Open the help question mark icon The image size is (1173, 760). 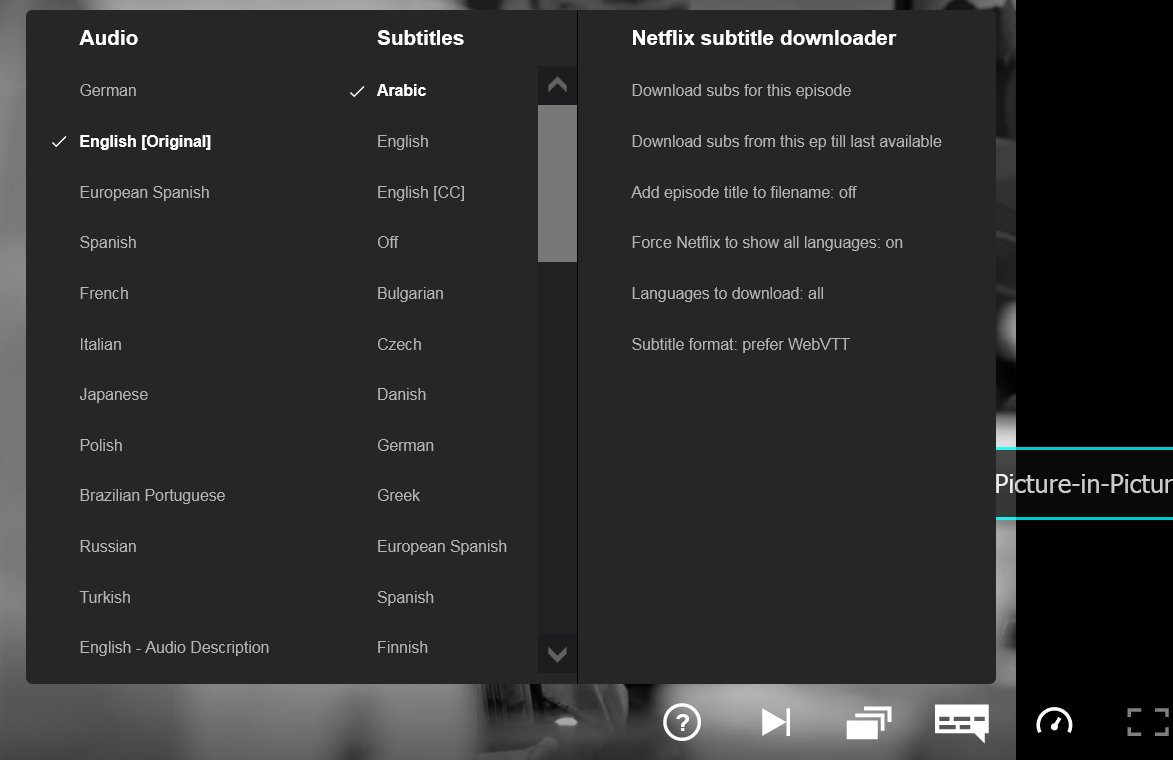click(x=682, y=722)
